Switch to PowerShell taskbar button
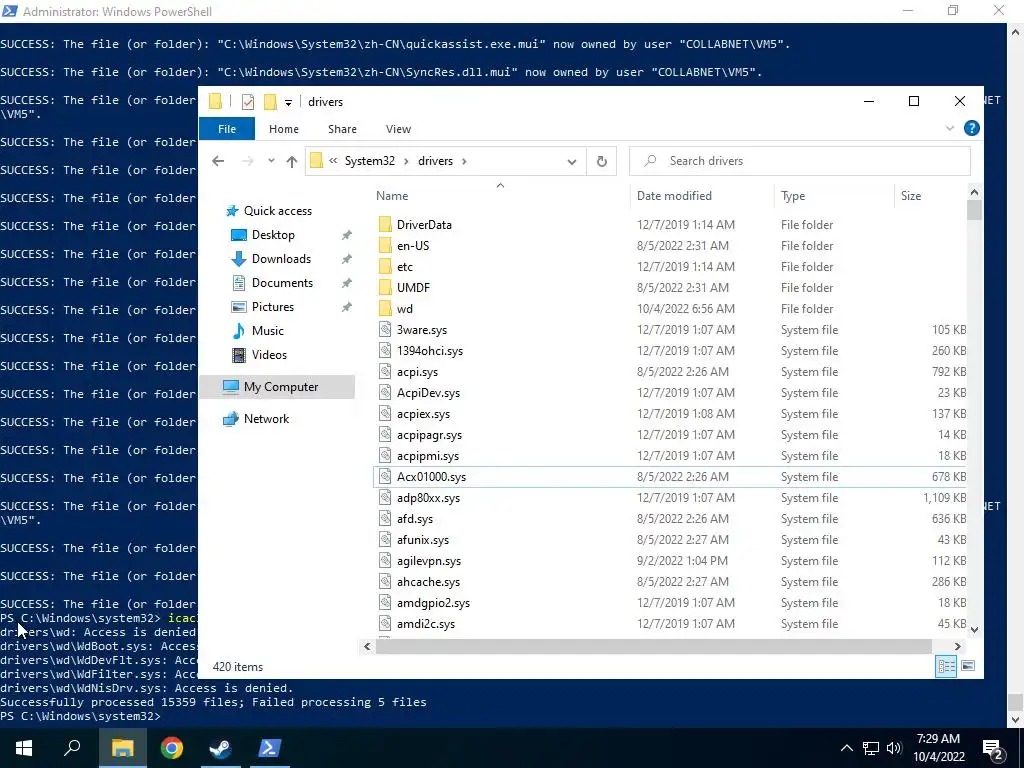Image resolution: width=1024 pixels, height=768 pixels. click(270, 748)
